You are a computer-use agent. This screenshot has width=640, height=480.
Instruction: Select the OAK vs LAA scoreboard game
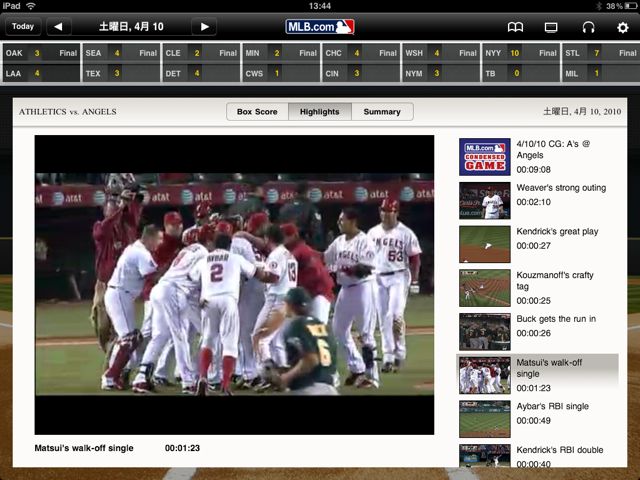(x=41, y=63)
